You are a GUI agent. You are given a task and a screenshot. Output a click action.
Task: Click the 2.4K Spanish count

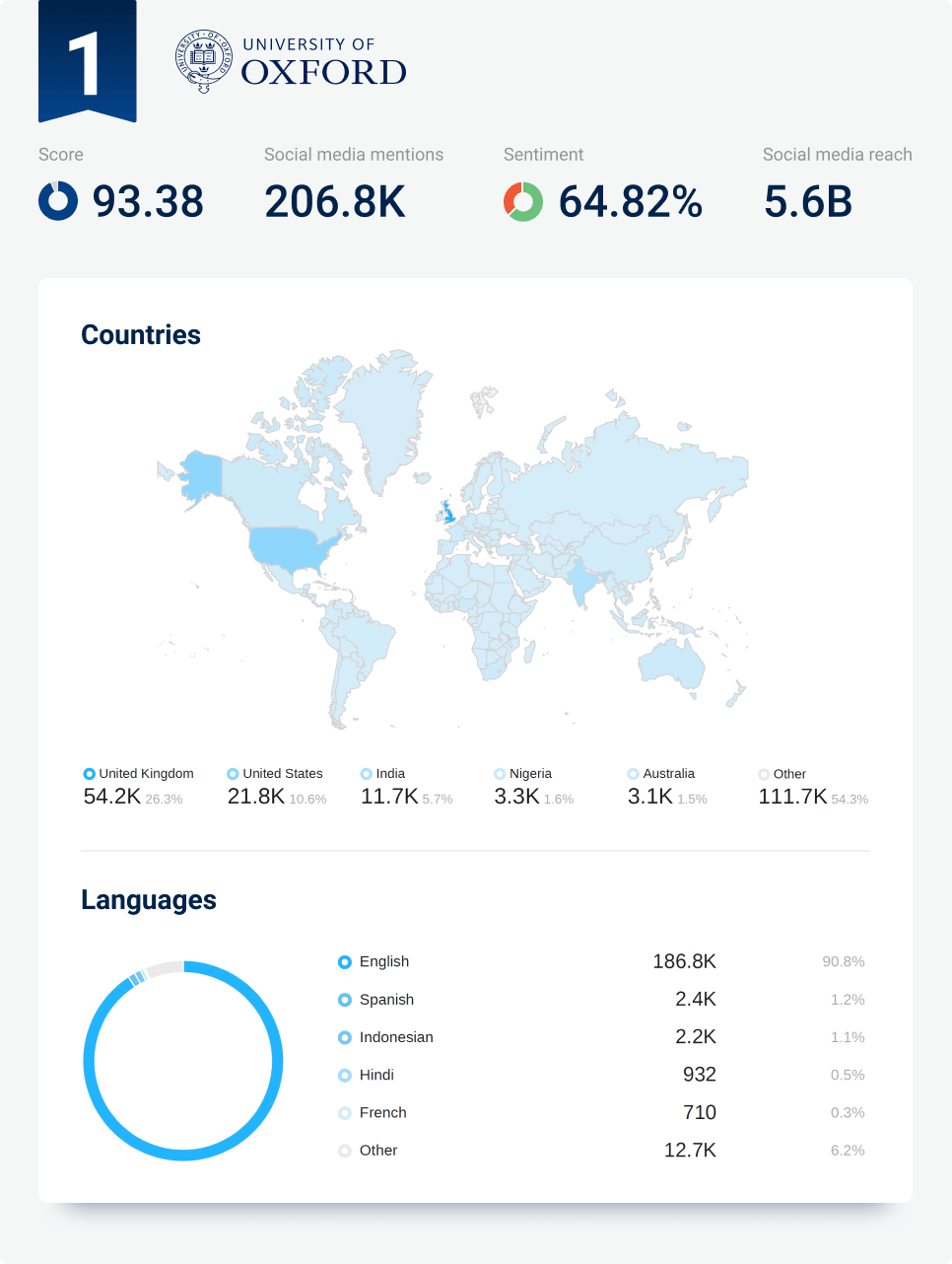[696, 1000]
